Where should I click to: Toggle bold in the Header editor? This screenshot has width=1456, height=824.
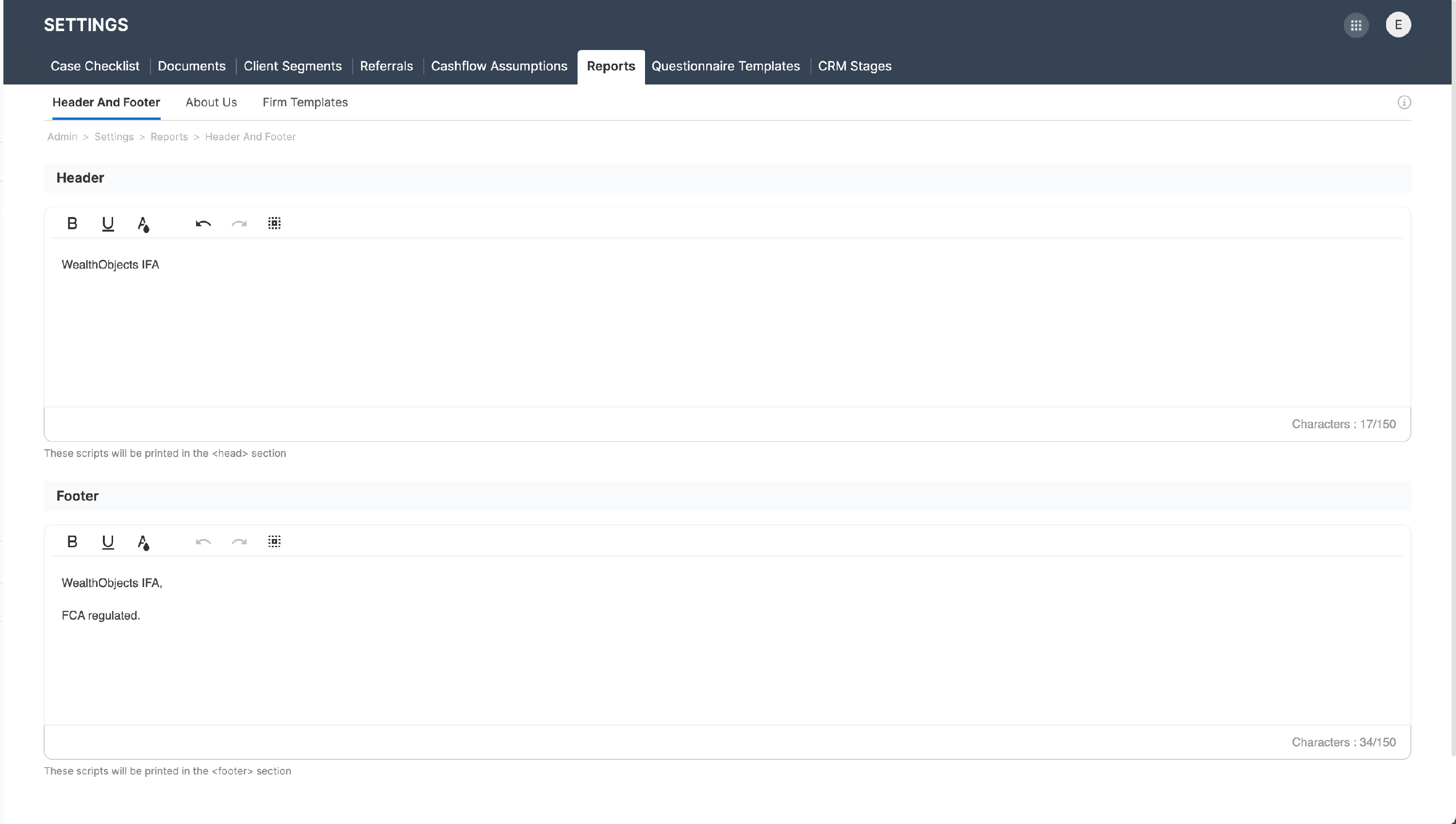click(72, 223)
